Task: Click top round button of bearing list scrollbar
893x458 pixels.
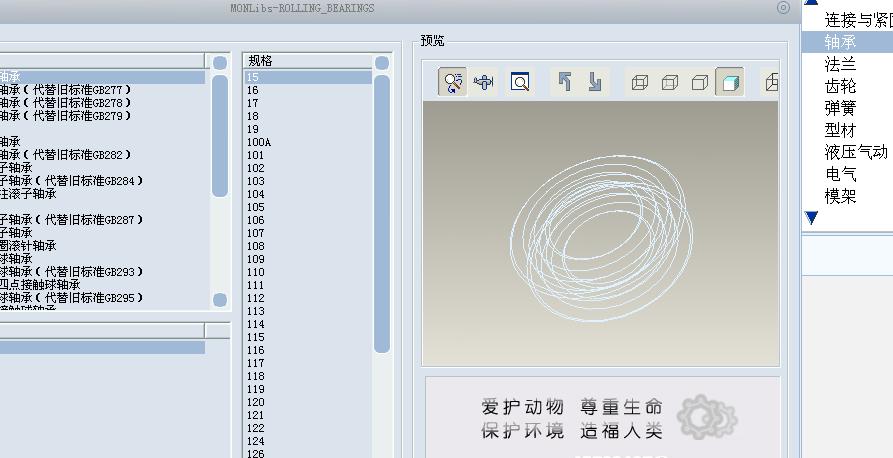Action: click(x=220, y=63)
